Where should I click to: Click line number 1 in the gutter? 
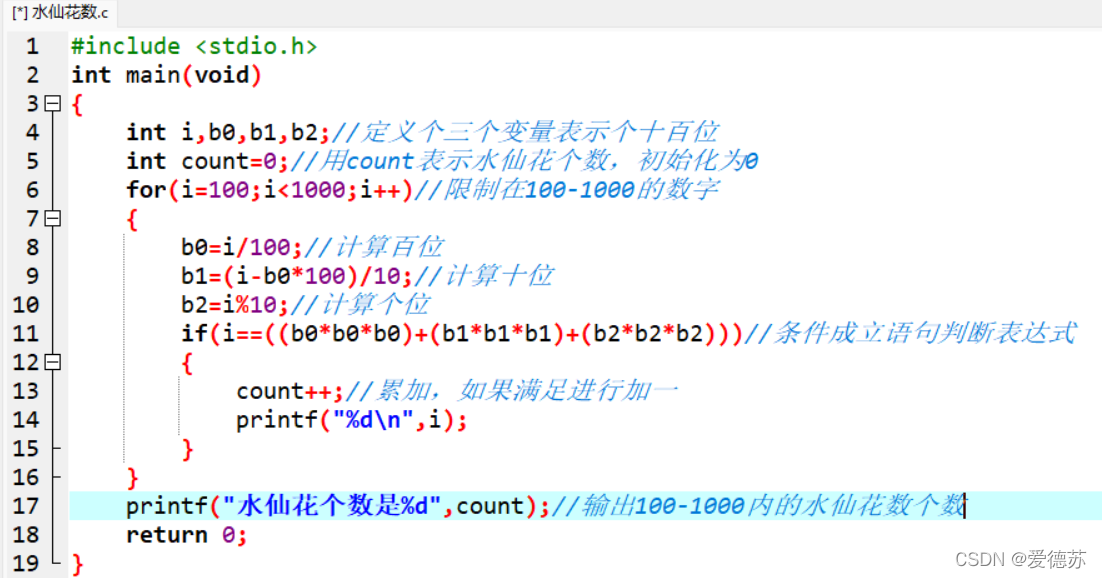pos(32,46)
